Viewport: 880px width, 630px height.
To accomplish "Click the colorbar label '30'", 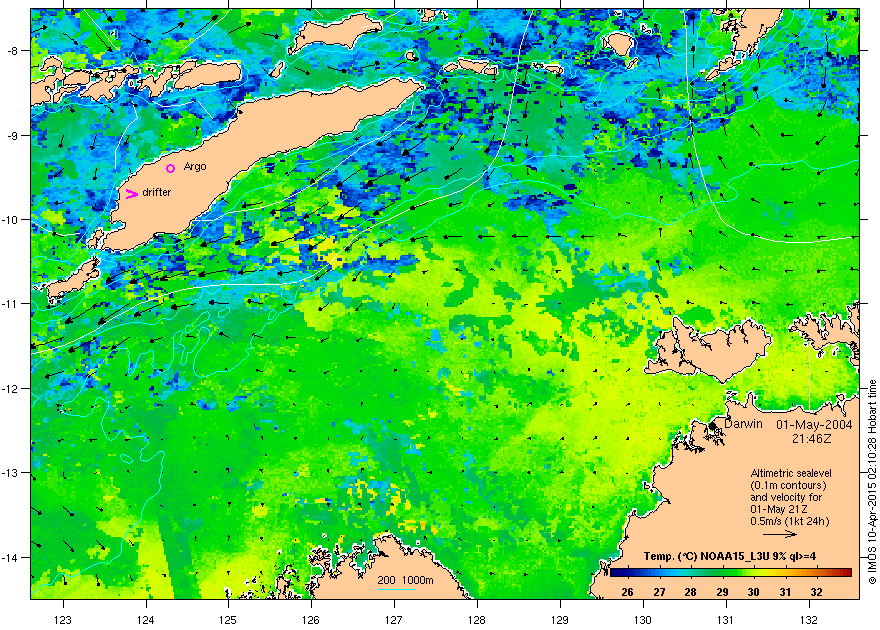I will 753,592.
